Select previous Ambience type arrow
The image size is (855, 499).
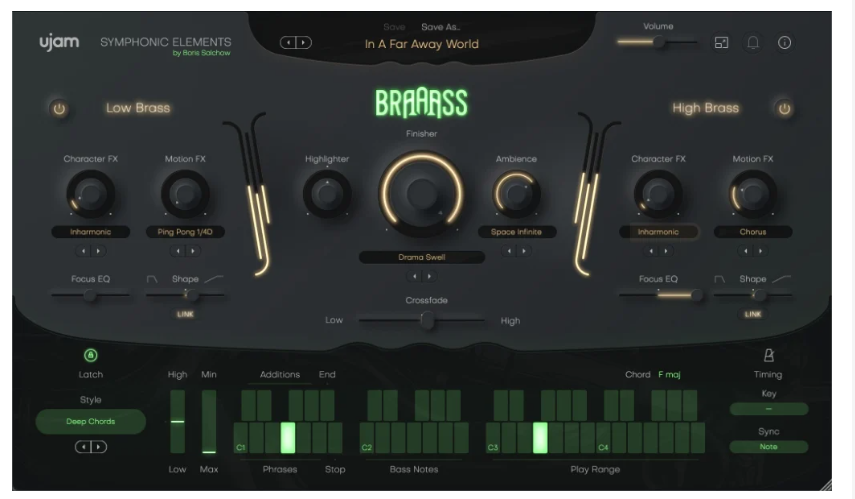coord(509,251)
